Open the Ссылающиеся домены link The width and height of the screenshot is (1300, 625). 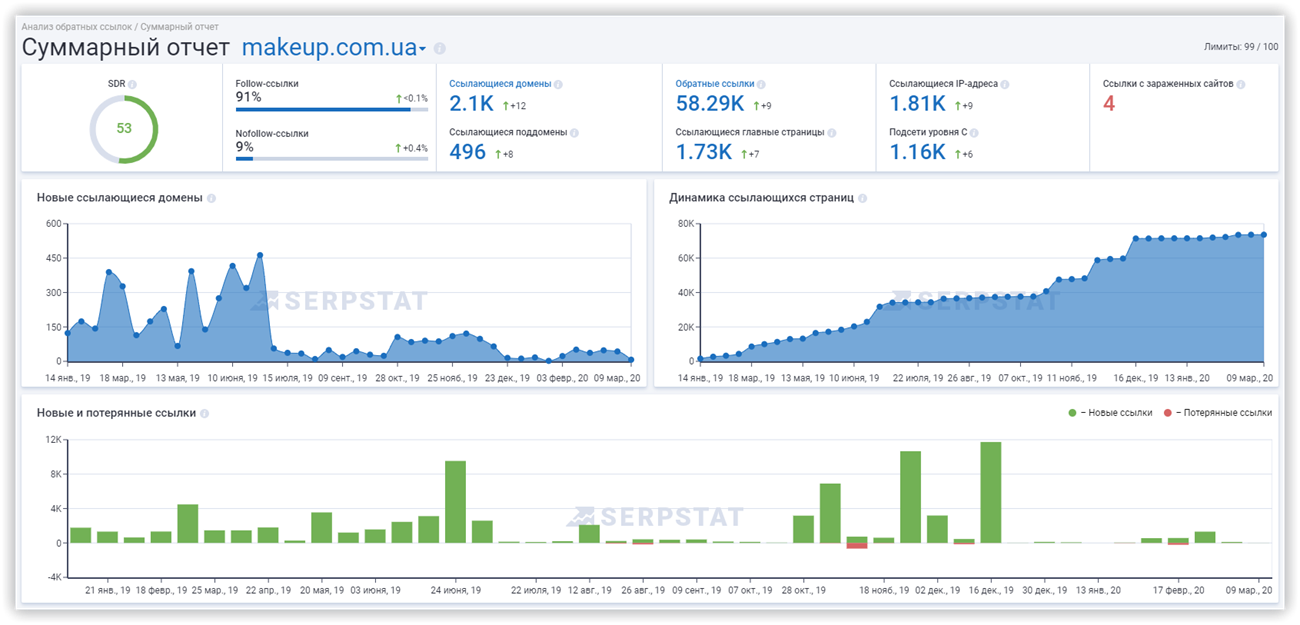[500, 85]
